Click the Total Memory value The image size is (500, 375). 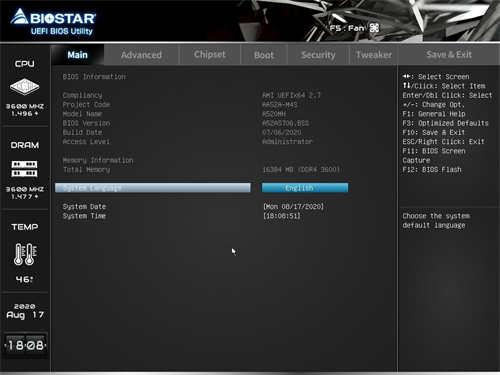pyautogui.click(x=301, y=170)
